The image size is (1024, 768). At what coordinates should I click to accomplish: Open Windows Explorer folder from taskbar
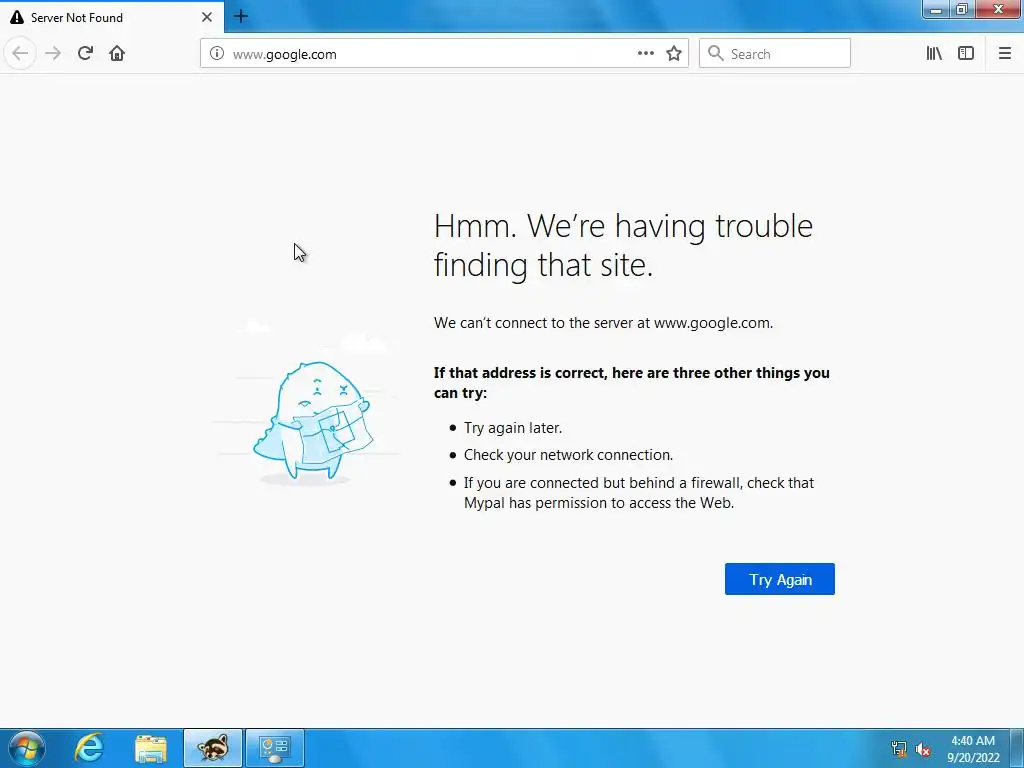pyautogui.click(x=151, y=748)
